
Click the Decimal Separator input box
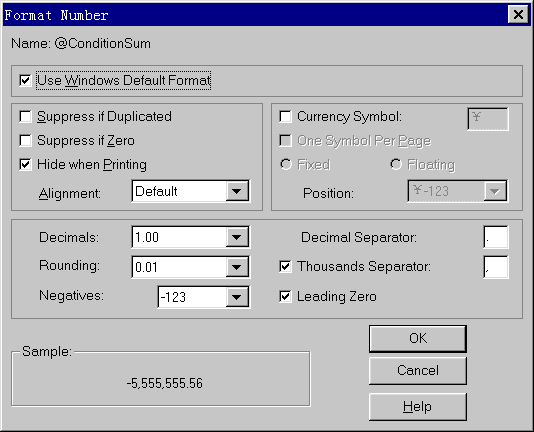click(496, 237)
